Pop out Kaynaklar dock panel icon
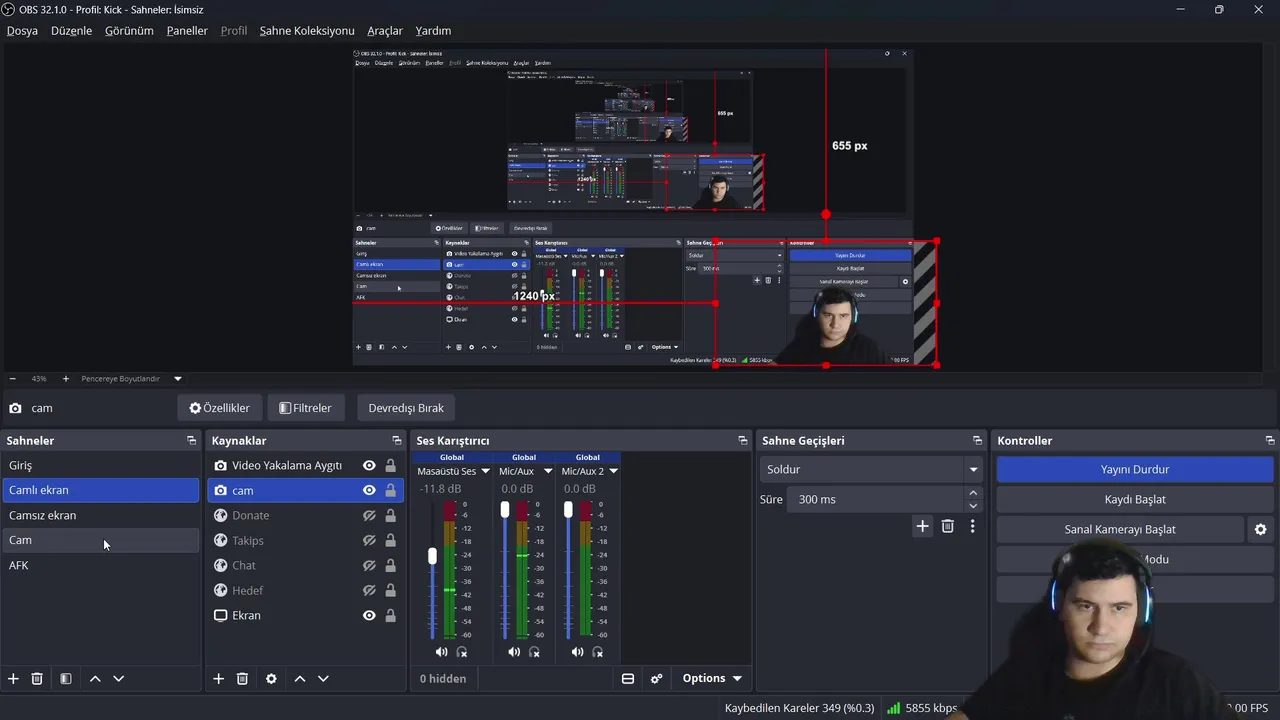The height and width of the screenshot is (720, 1280). point(396,440)
